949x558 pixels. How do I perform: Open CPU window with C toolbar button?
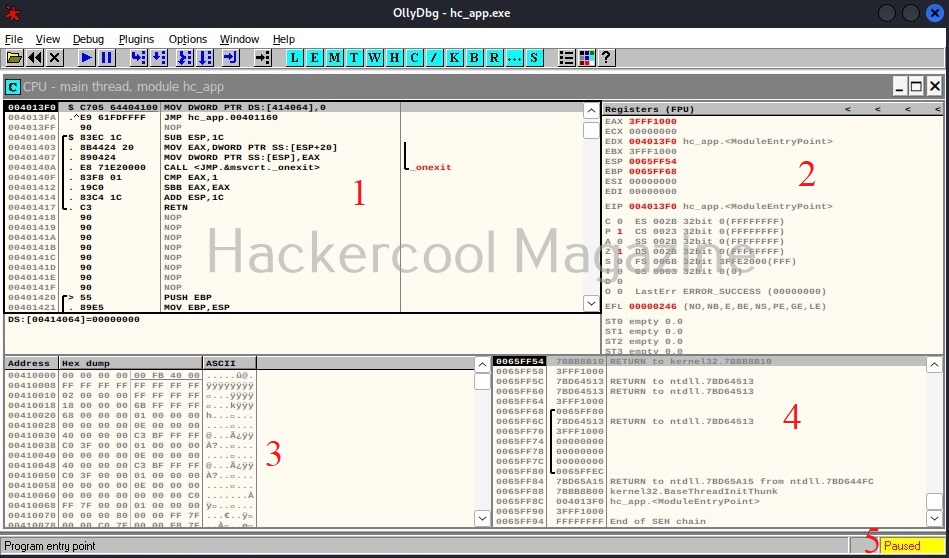click(414, 58)
